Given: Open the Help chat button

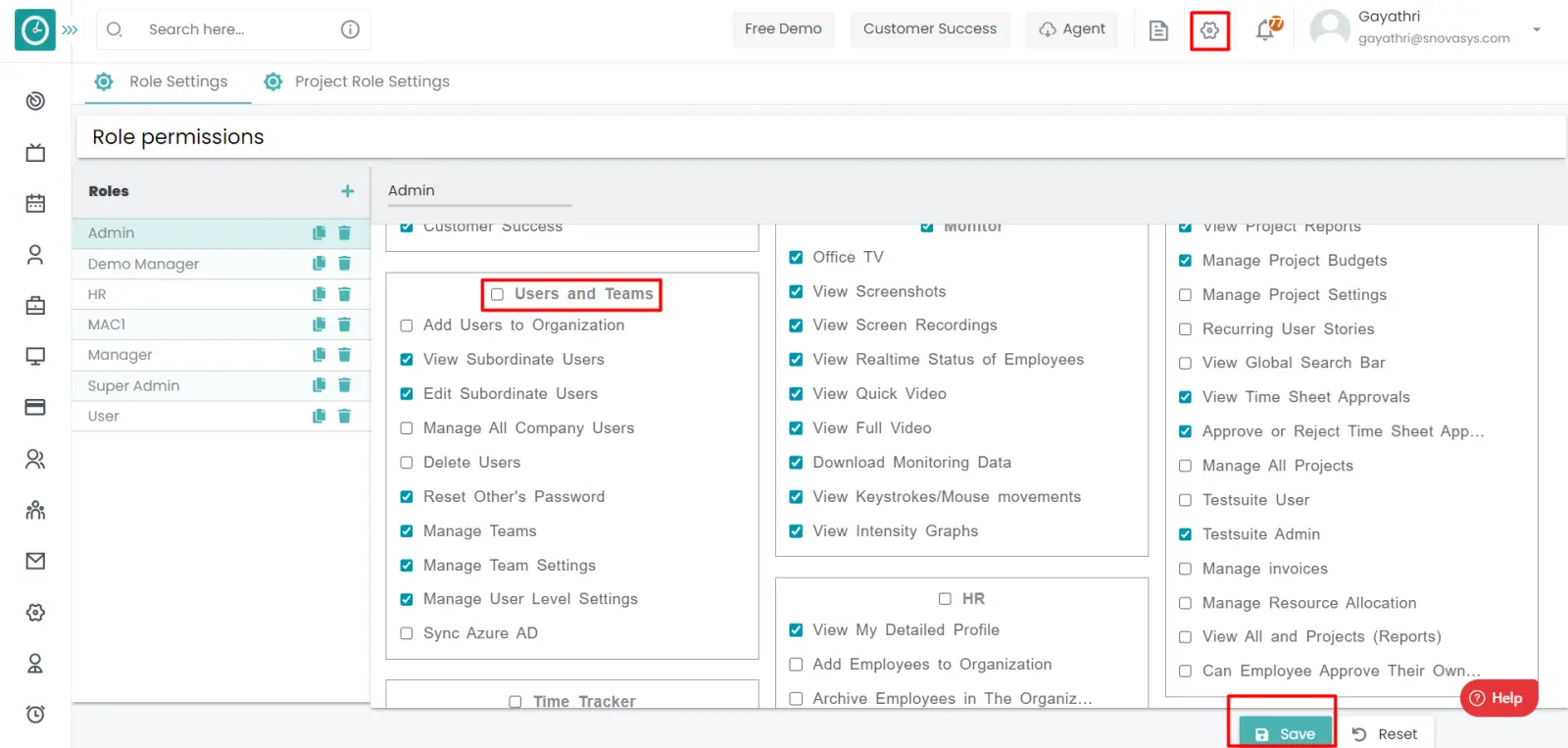Looking at the screenshot, I should coord(1498,698).
